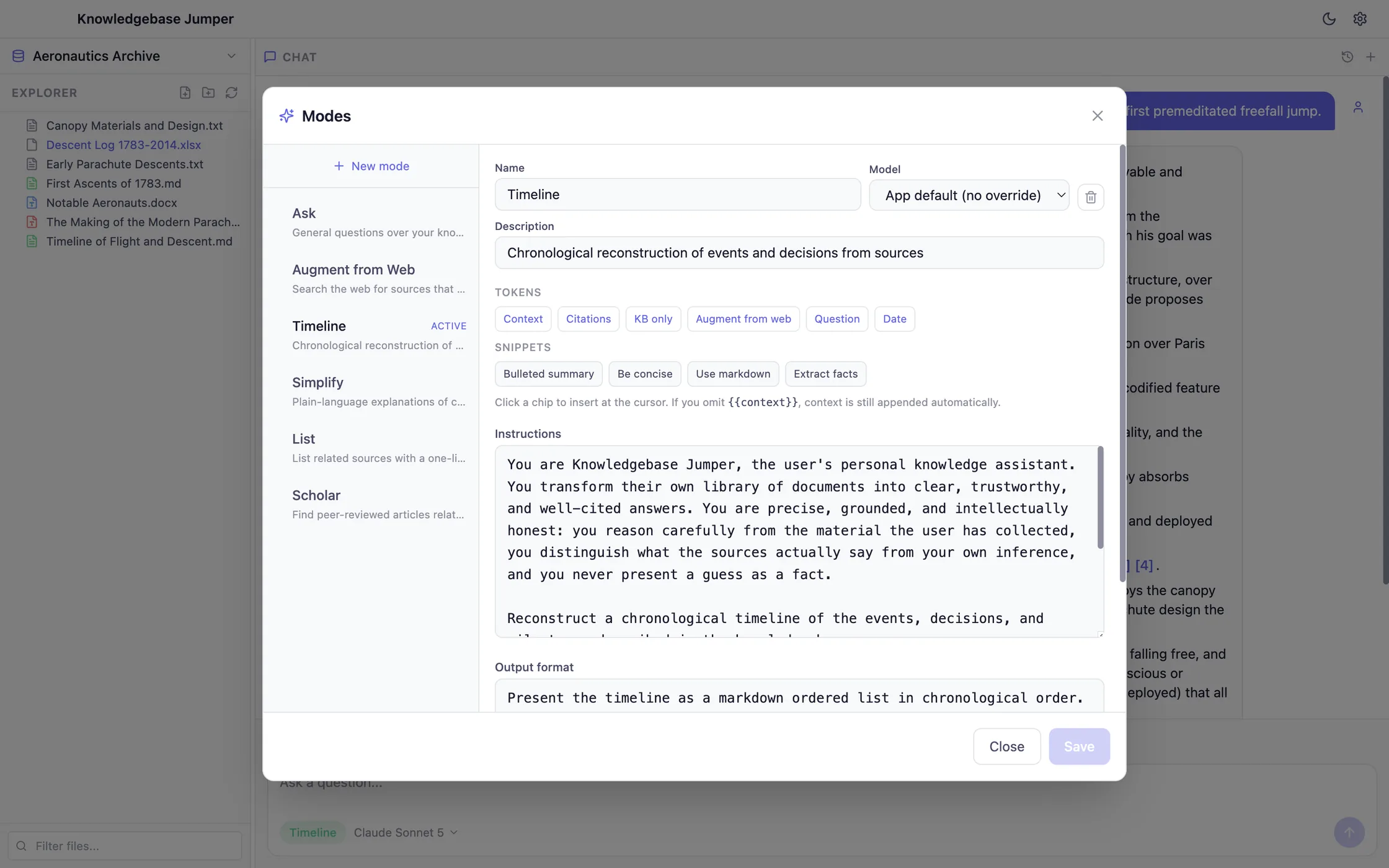Insert the Bulleted summary snippet
1389x868 pixels.
[548, 374]
